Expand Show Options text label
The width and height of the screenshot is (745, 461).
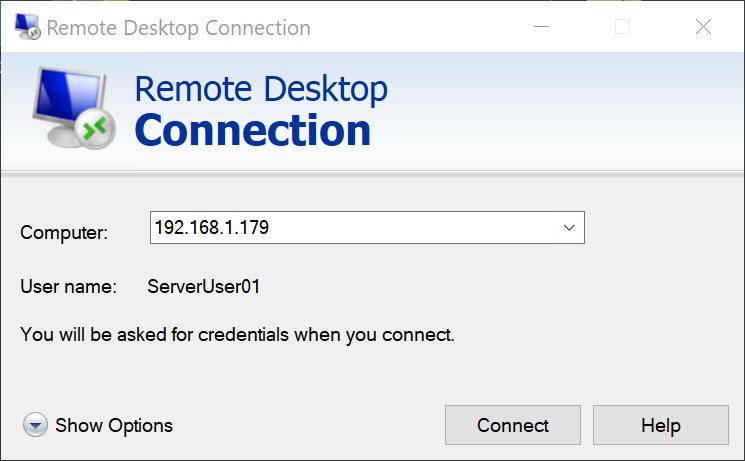tap(114, 426)
